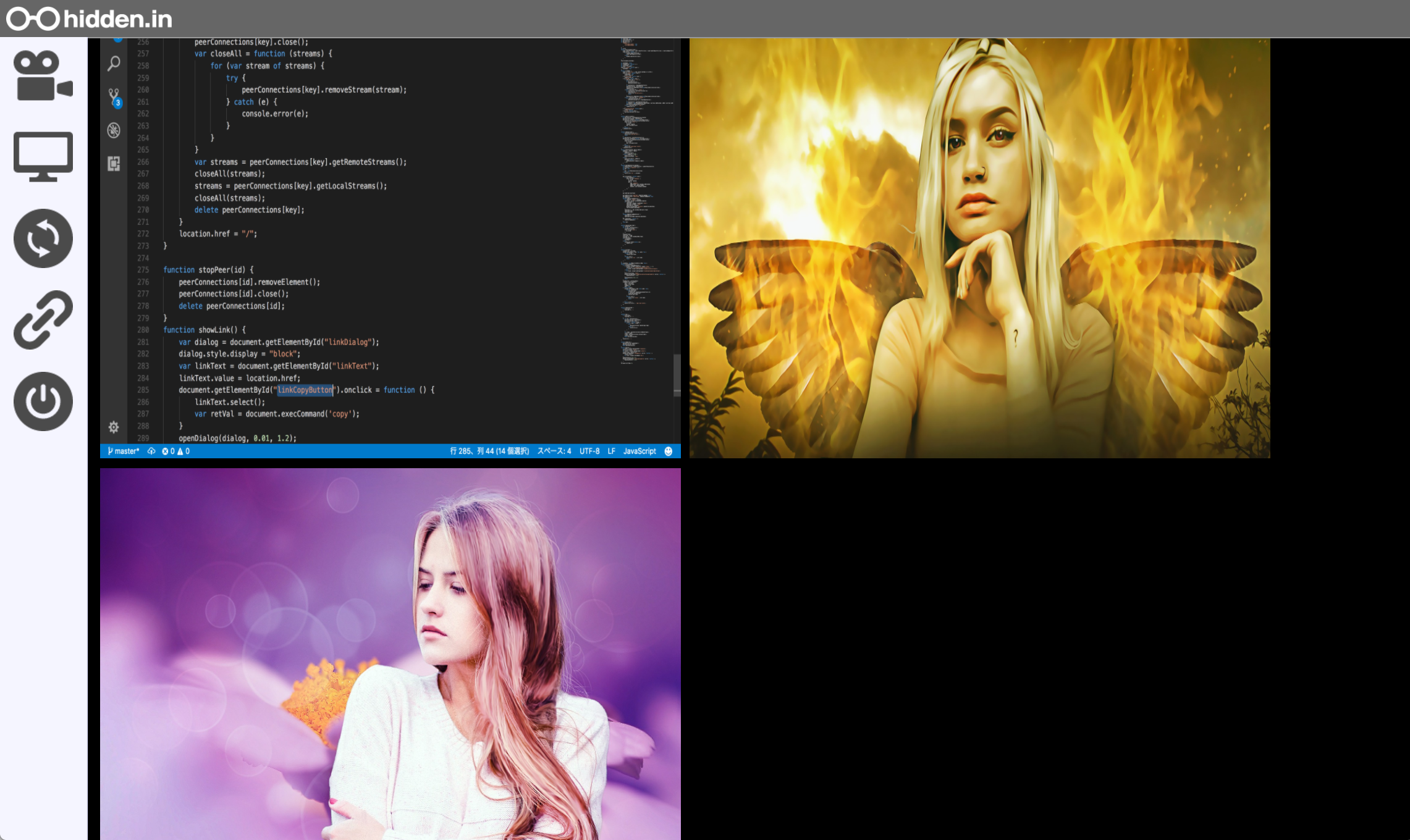The image size is (1410, 840).
Task: Click the circular arrows switch icon
Action: (x=43, y=238)
